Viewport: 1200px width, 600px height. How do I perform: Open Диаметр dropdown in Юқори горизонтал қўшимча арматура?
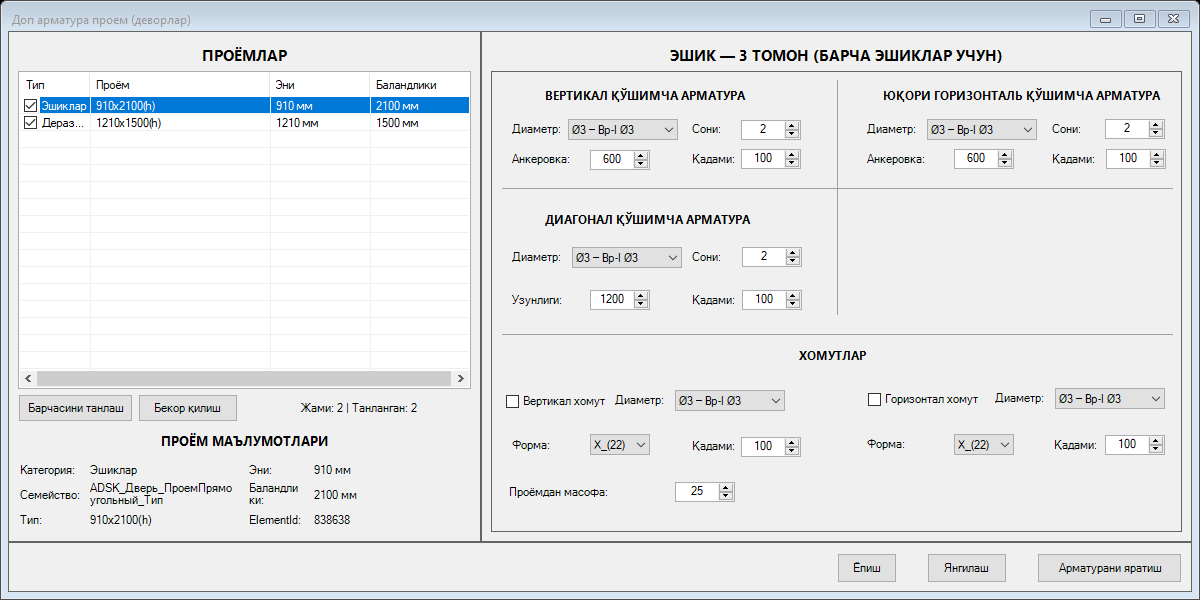pos(980,129)
